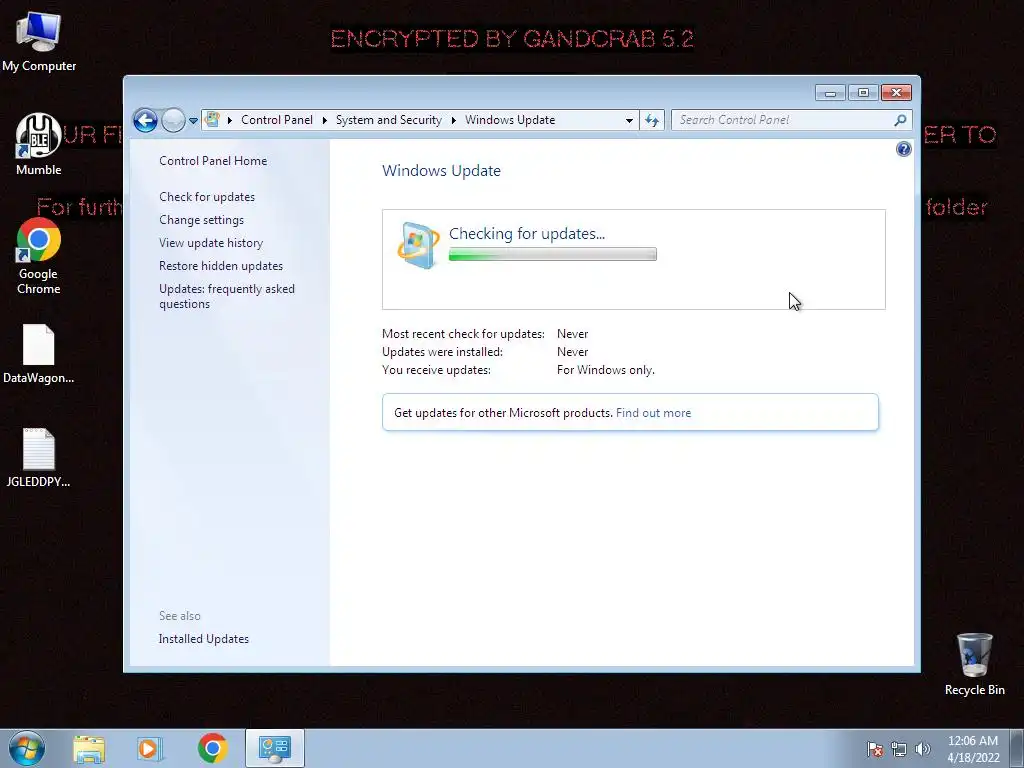Click the magnifier search icon

(x=900, y=120)
